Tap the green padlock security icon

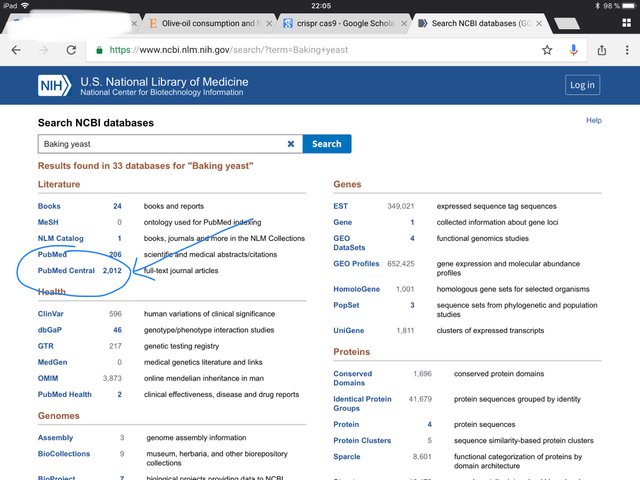(x=99, y=50)
